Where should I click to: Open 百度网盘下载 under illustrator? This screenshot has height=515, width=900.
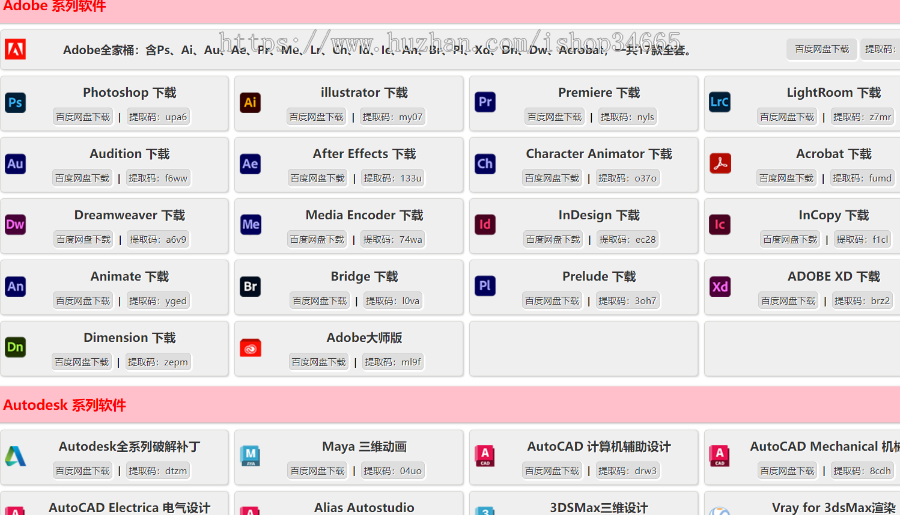pos(316,117)
